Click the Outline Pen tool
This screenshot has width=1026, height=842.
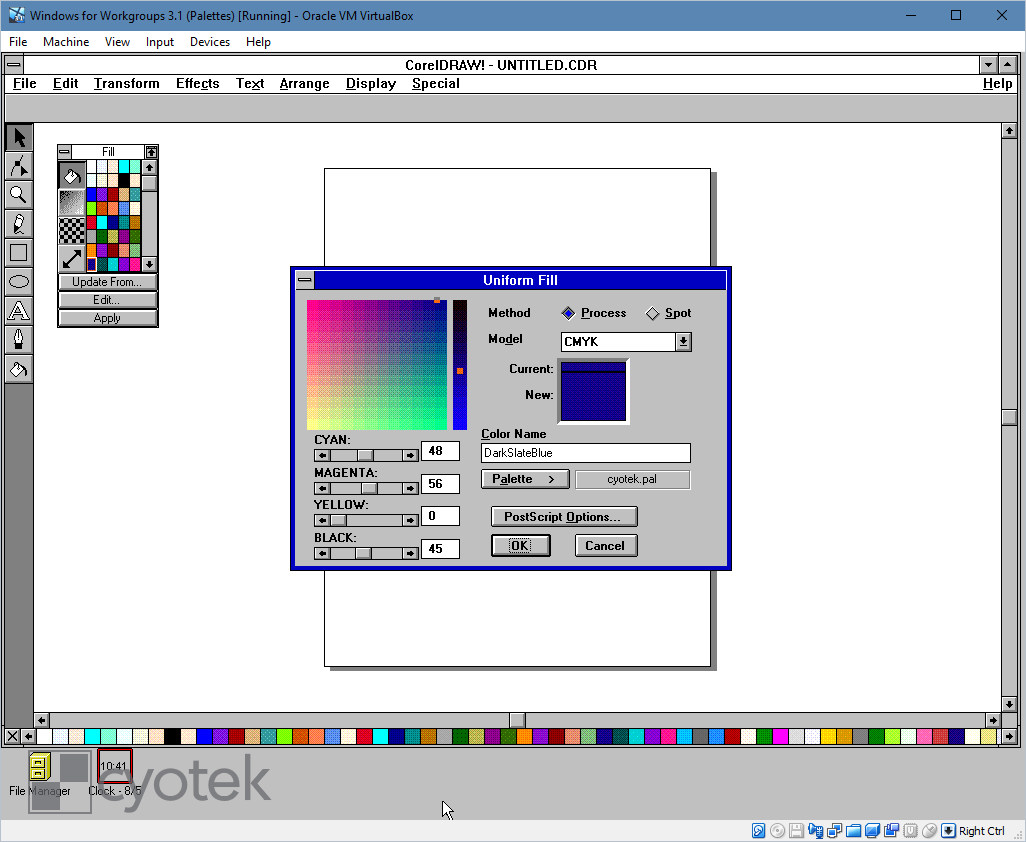pos(19,339)
